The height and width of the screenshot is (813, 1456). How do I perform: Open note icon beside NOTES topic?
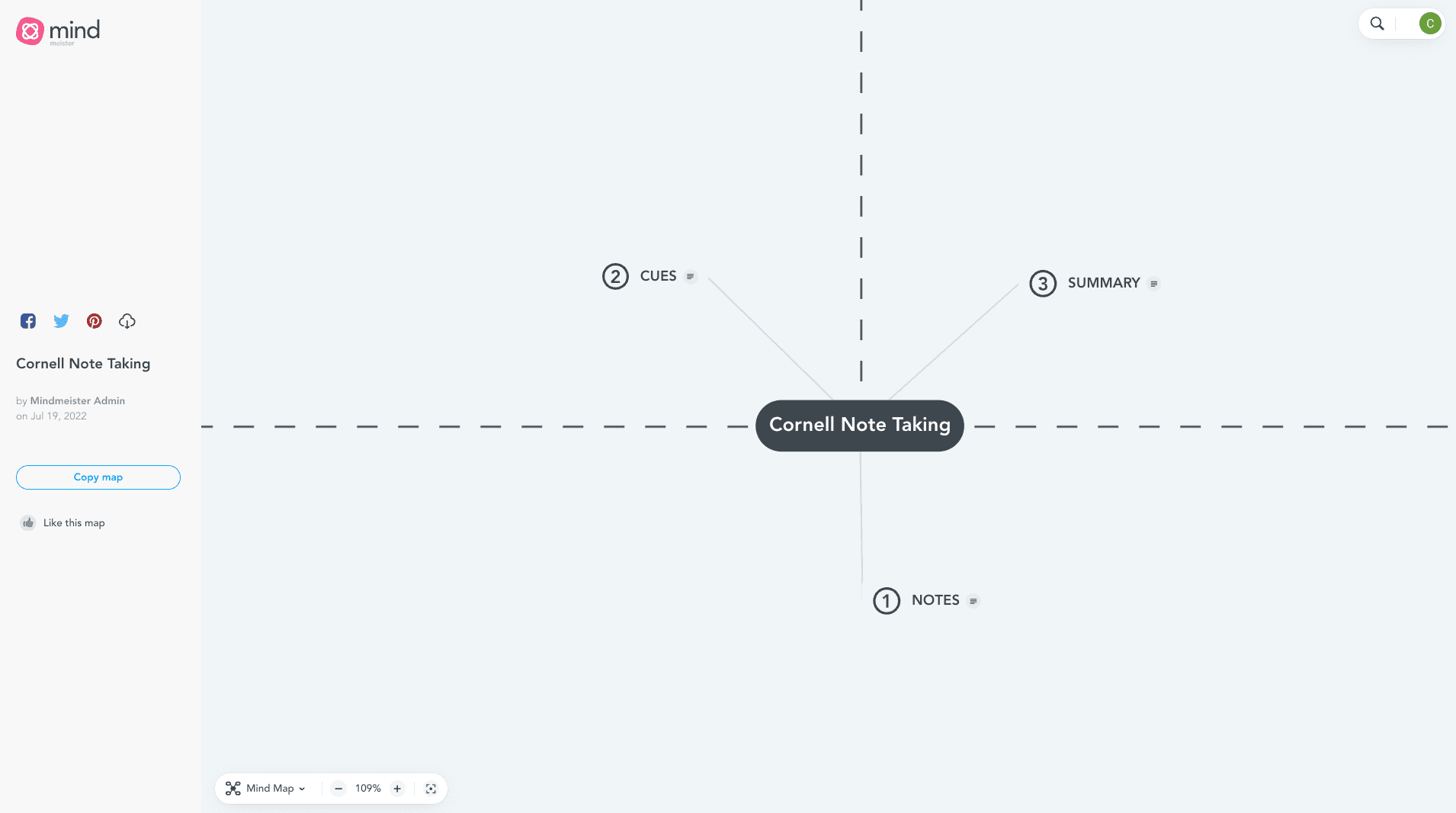973,601
